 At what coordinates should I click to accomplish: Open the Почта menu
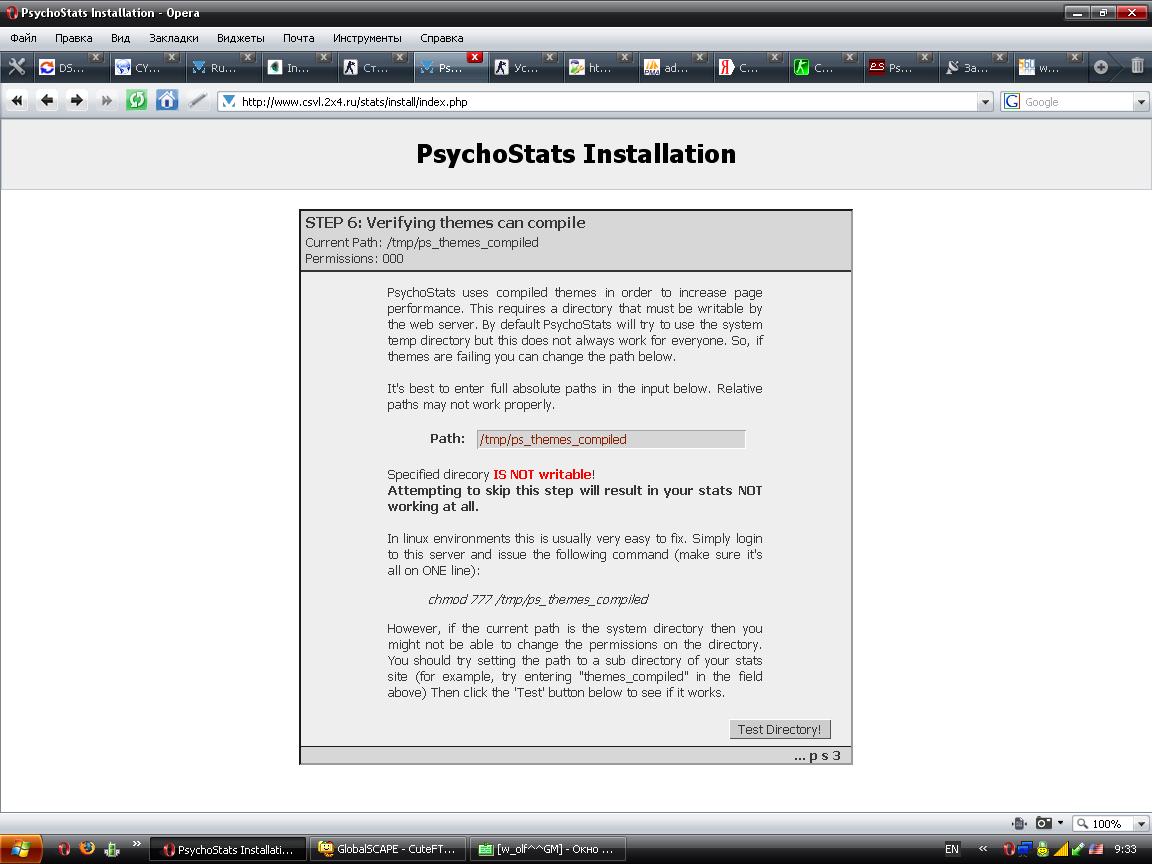point(298,38)
